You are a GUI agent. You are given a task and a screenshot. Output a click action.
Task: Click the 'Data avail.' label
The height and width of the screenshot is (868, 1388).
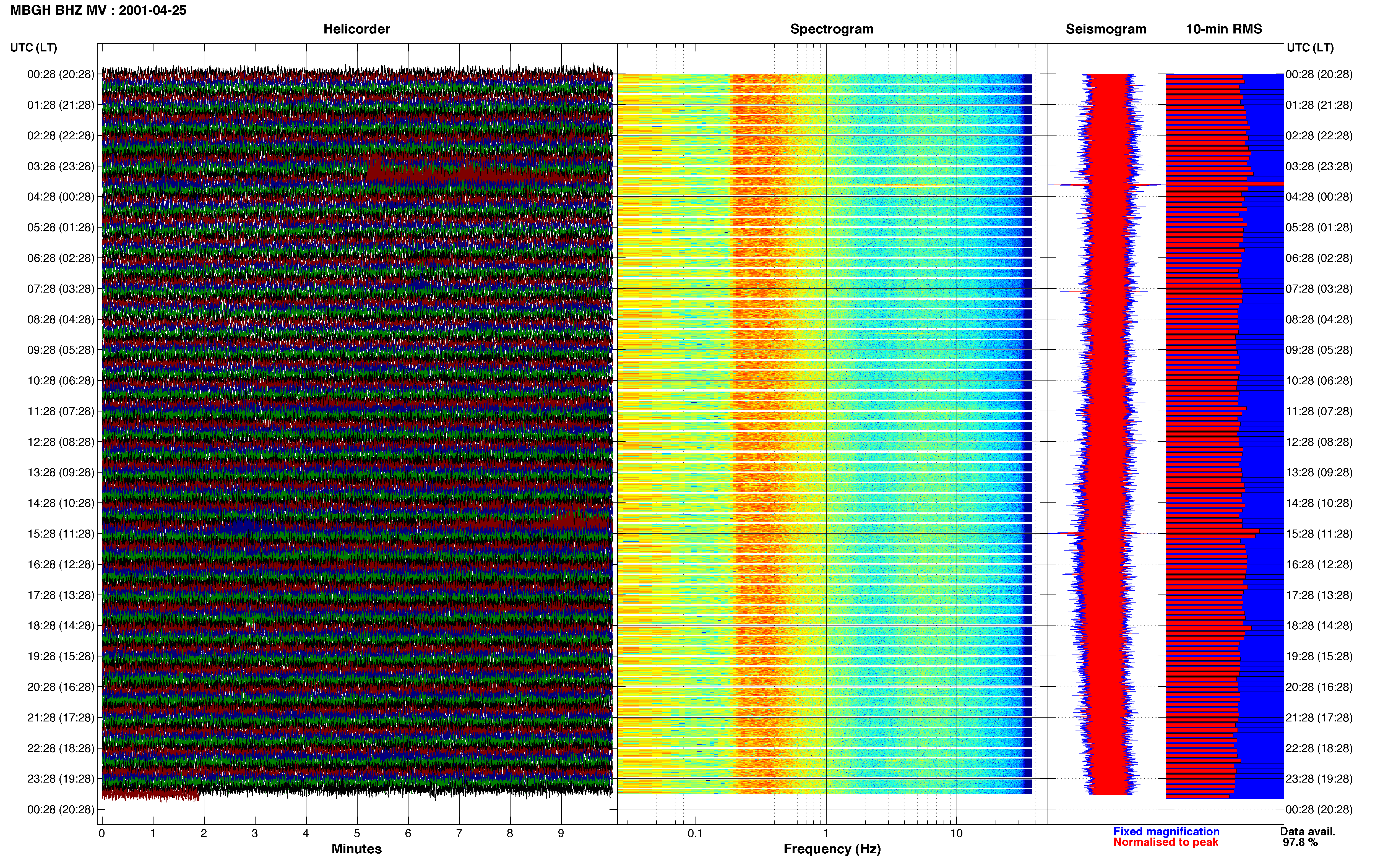[1308, 831]
